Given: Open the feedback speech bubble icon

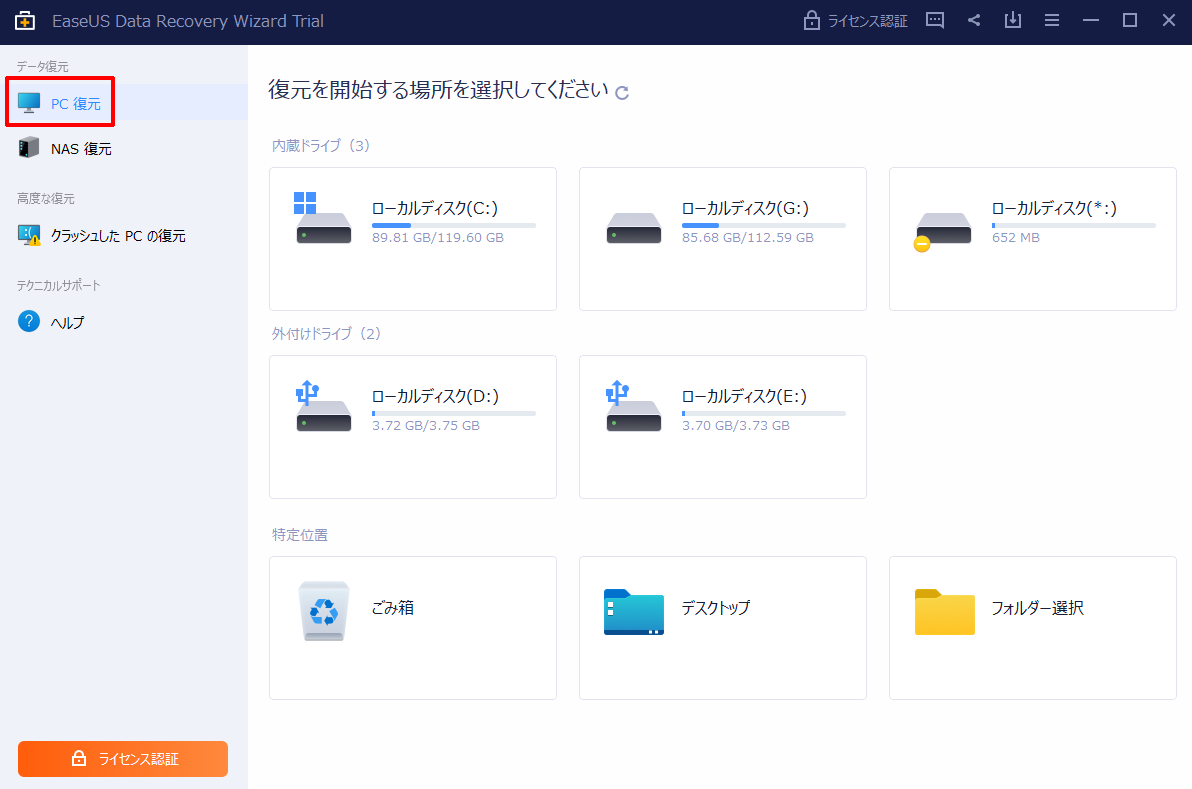Looking at the screenshot, I should (x=935, y=21).
